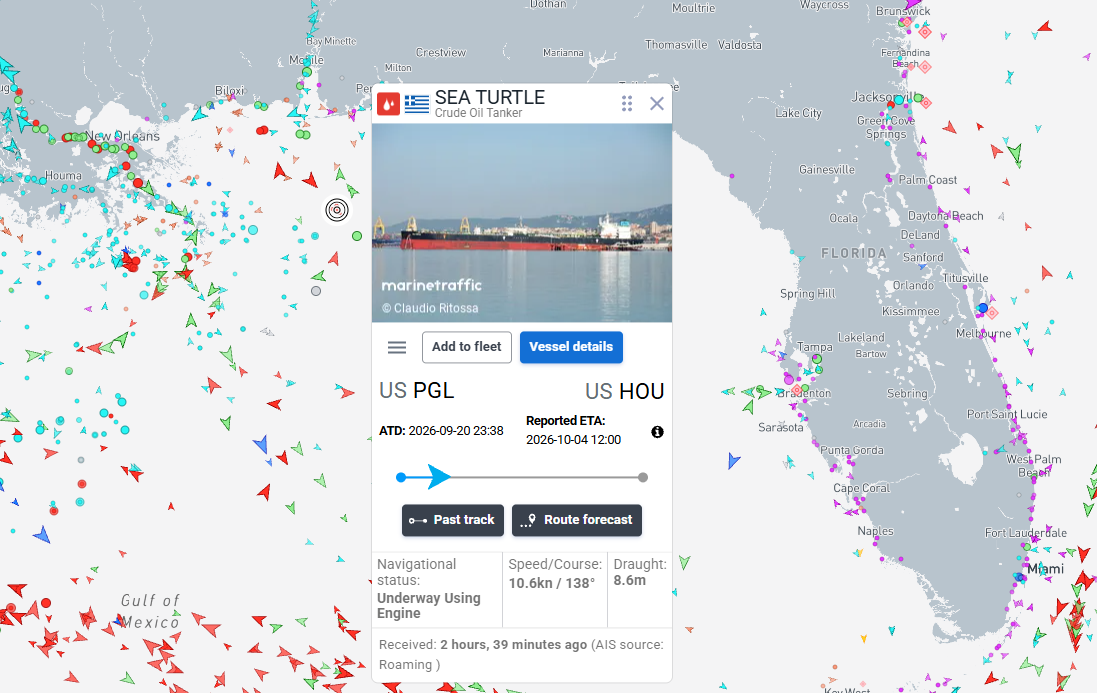Click the Gainesville label on map

pyautogui.click(x=827, y=169)
